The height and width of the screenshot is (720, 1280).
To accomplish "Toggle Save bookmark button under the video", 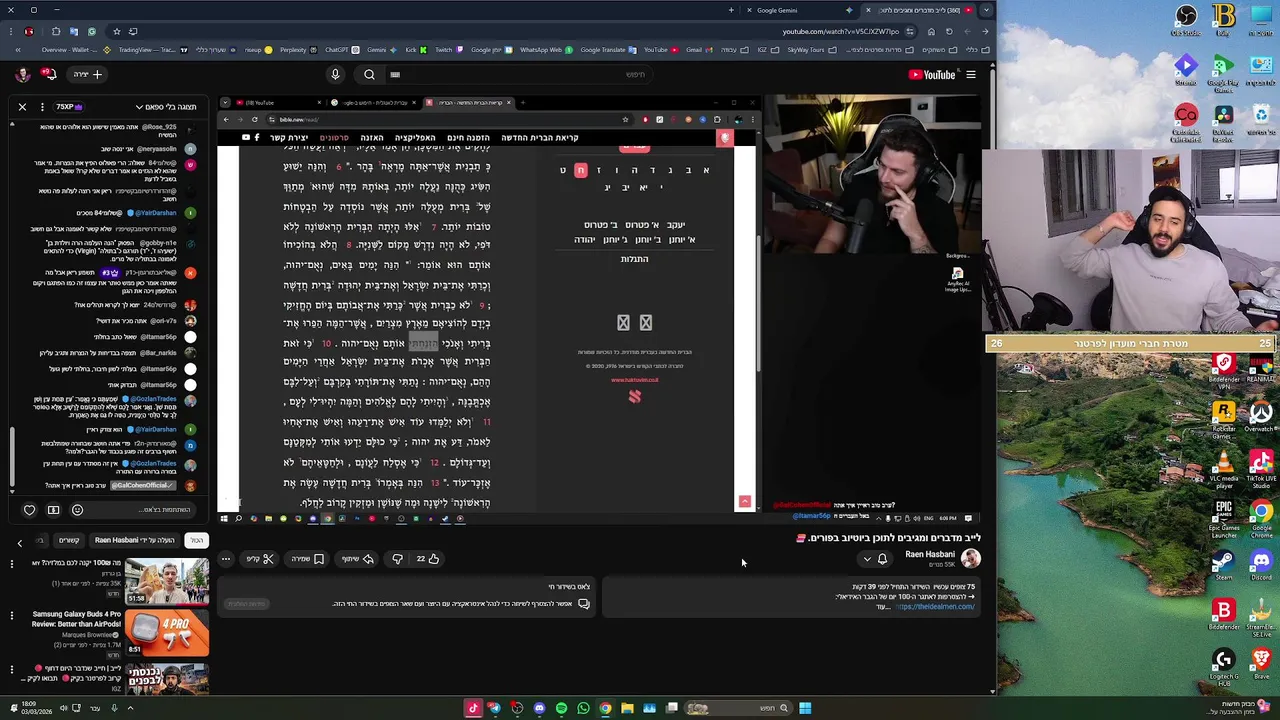I will click(308, 559).
